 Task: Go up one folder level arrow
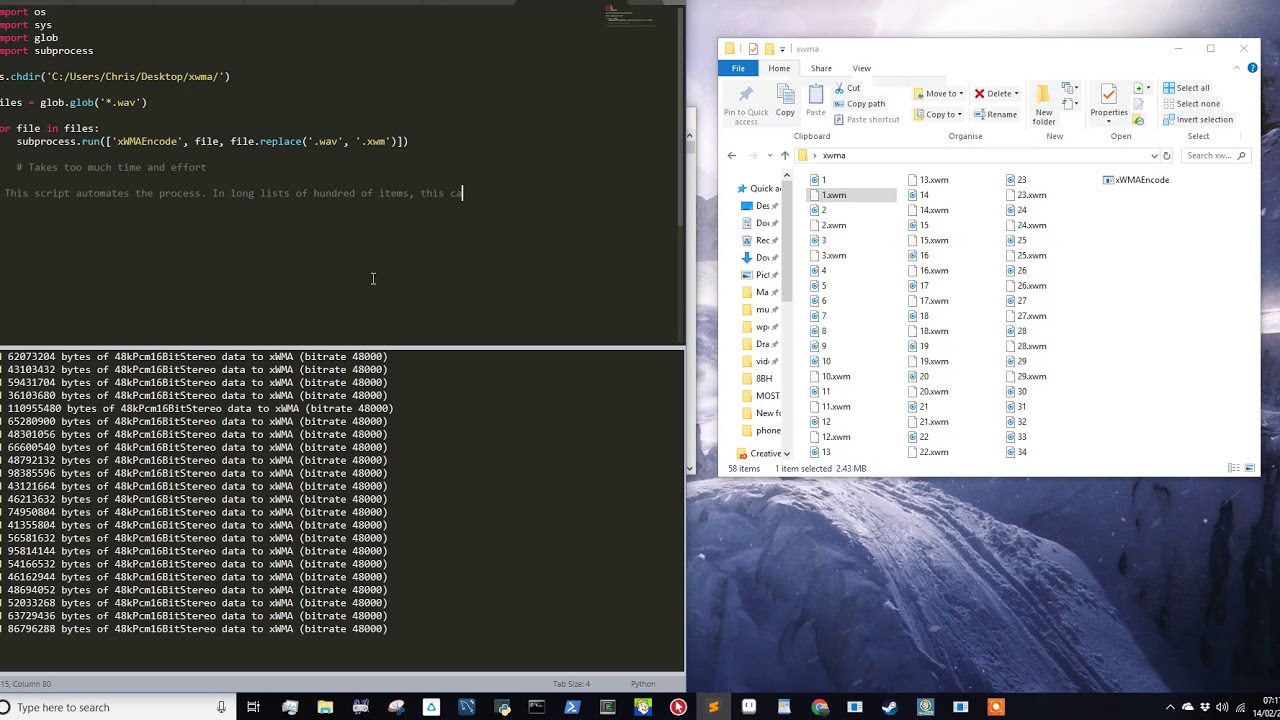coord(784,156)
